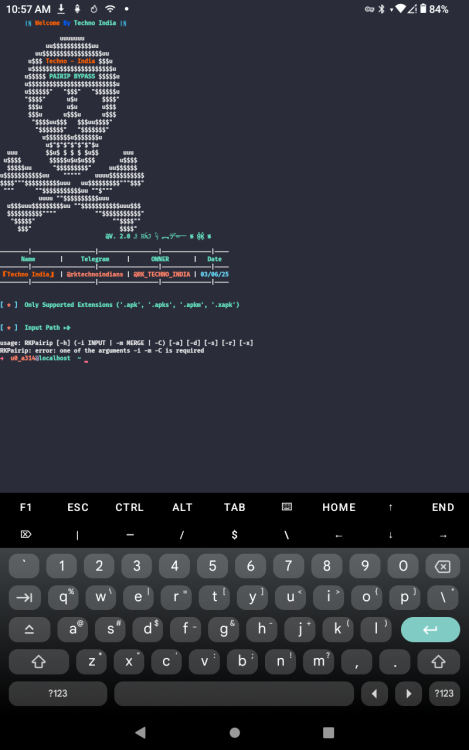The width and height of the screenshot is (469, 750).
Task: Tap the F1 extra key
Action: [26, 507]
